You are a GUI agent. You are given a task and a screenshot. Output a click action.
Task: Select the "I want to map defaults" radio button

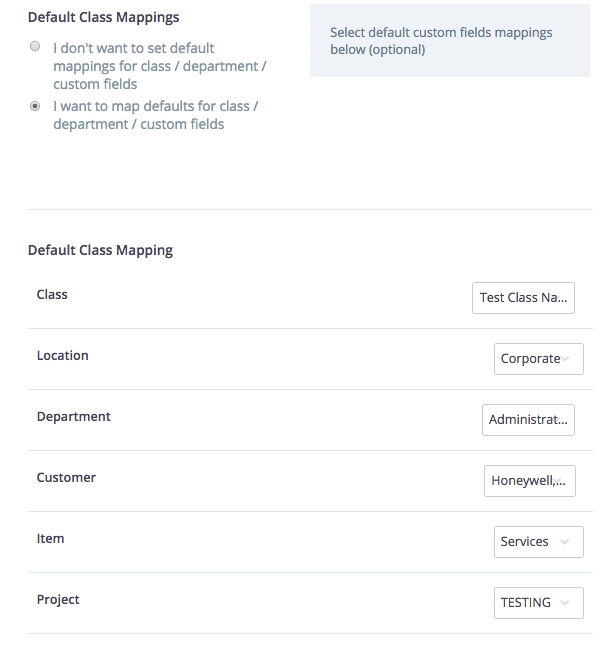point(35,105)
